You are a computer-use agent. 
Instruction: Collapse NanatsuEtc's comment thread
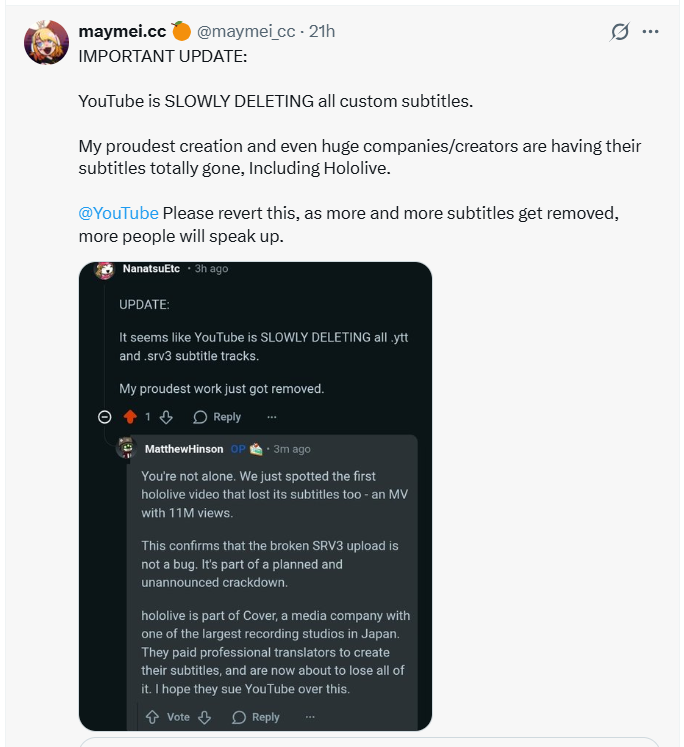tap(104, 417)
